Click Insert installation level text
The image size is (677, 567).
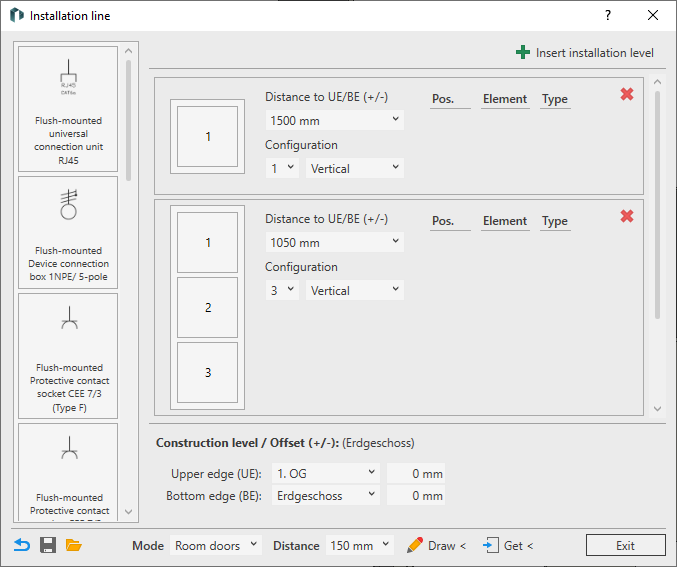(595, 53)
